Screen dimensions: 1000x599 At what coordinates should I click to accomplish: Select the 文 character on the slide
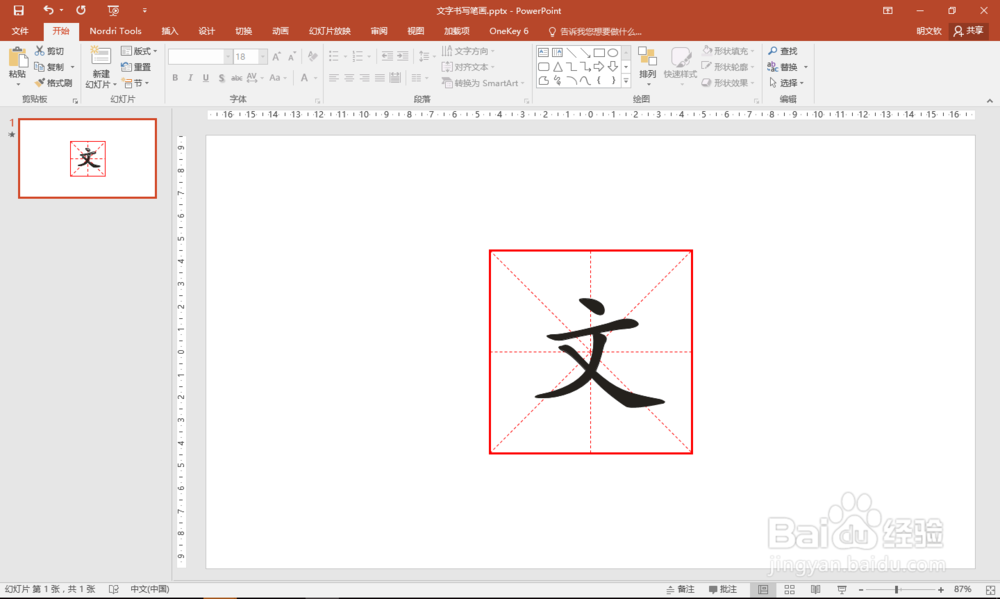tap(598, 353)
